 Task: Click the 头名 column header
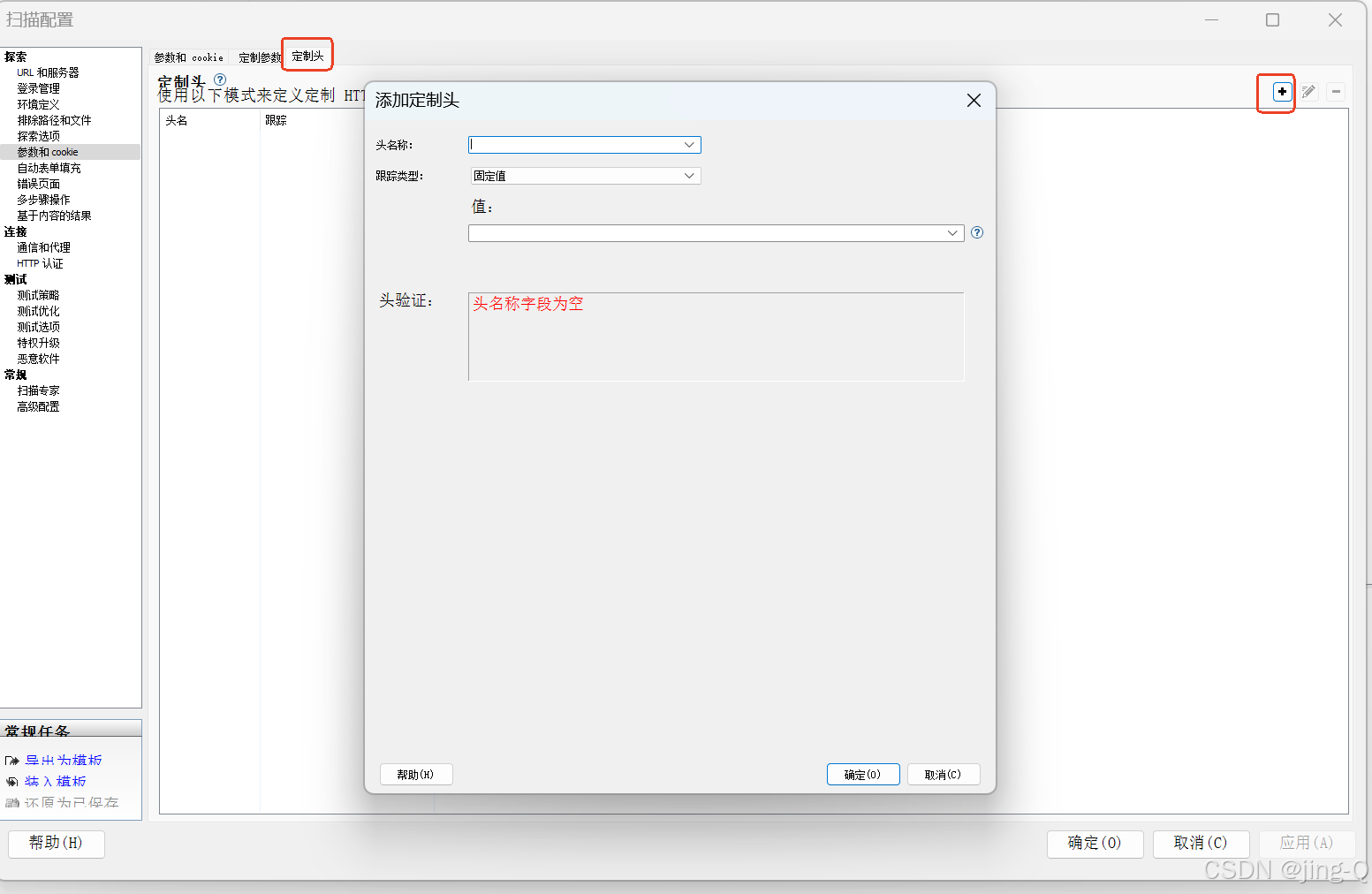177,120
